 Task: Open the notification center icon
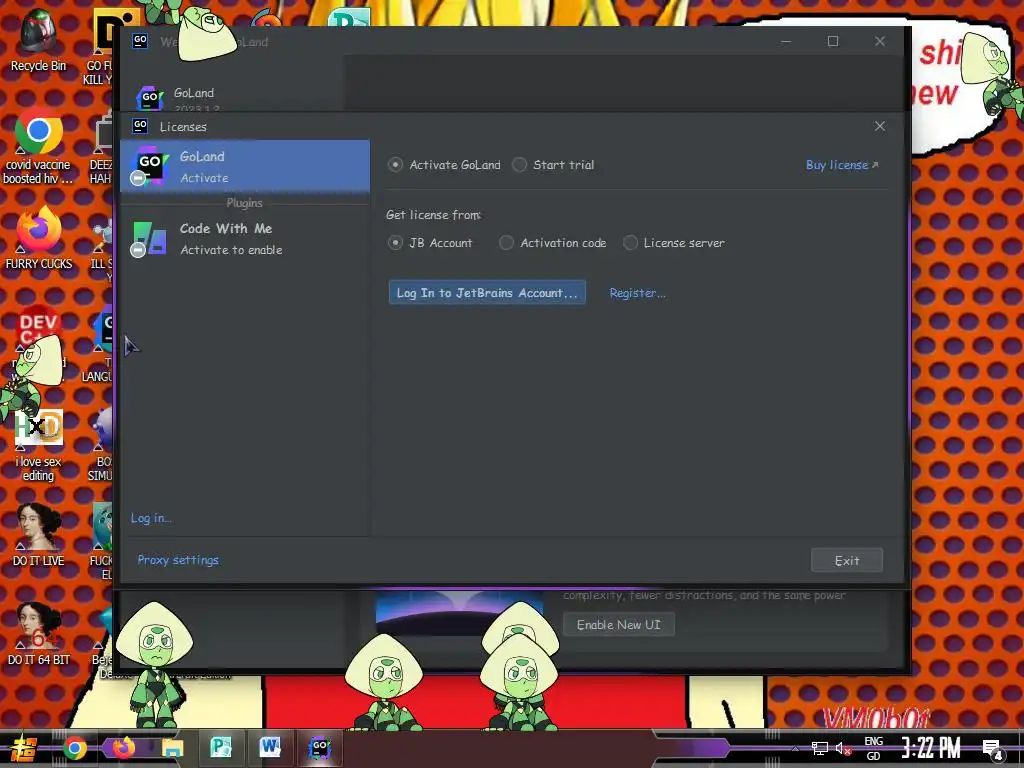pos(993,749)
